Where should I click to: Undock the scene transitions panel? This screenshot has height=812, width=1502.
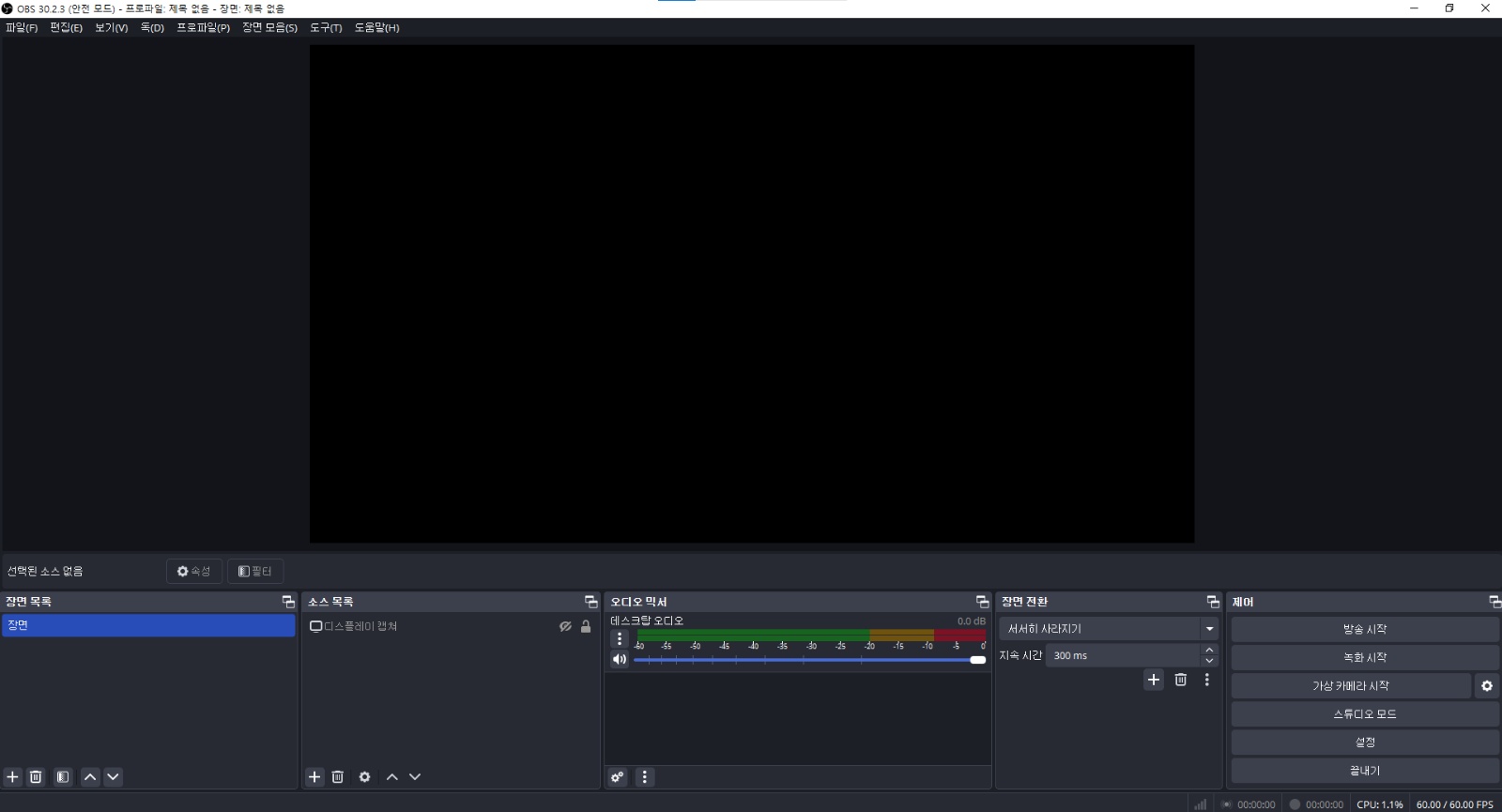pyautogui.click(x=1213, y=602)
